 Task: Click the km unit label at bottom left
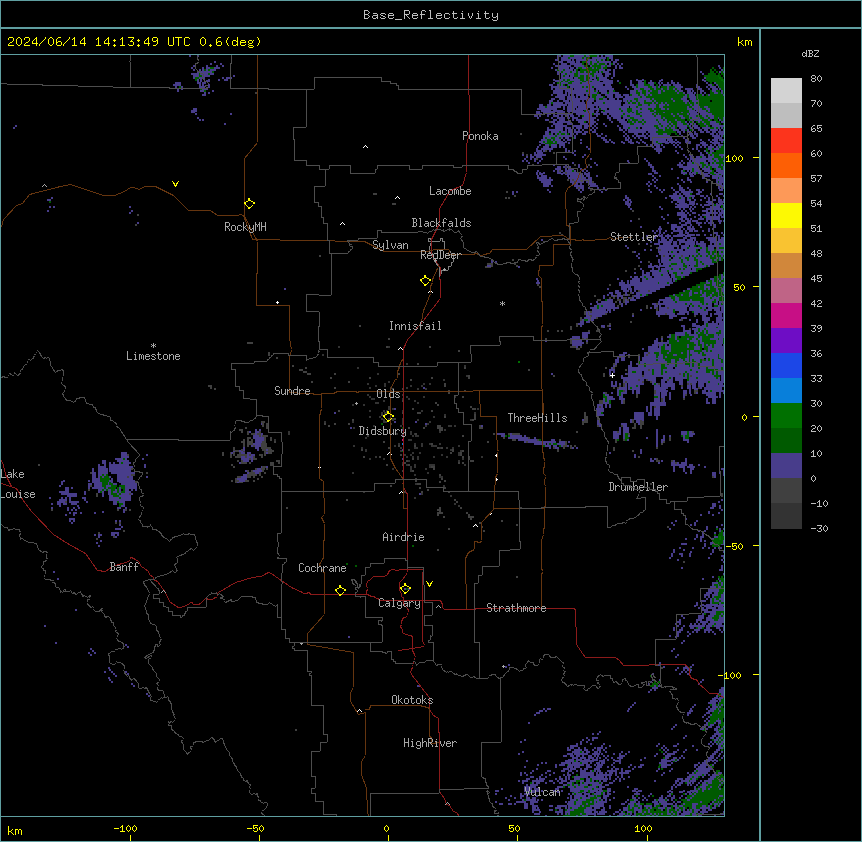click(x=14, y=831)
